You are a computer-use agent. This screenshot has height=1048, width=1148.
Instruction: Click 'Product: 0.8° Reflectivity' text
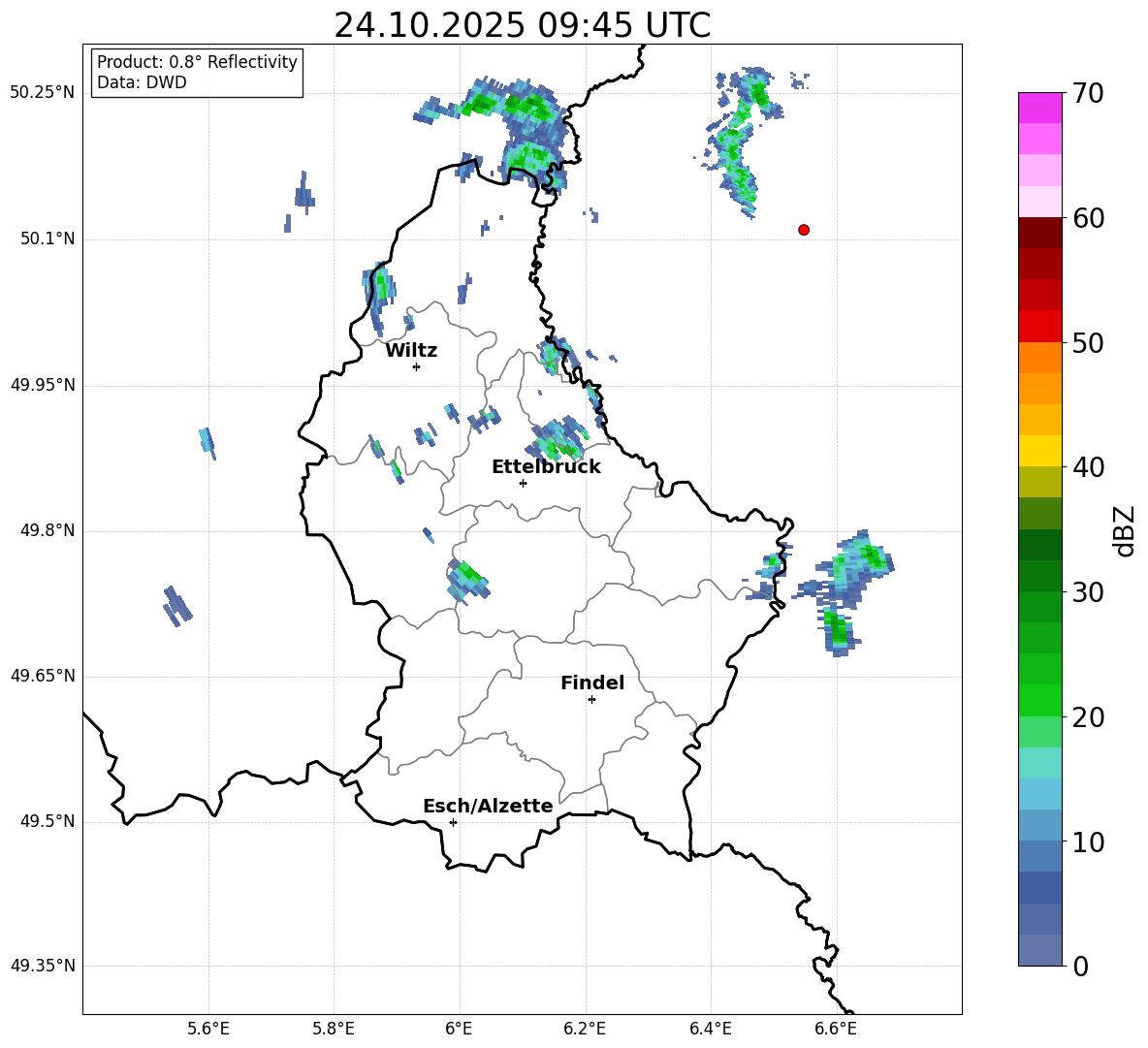(x=197, y=62)
